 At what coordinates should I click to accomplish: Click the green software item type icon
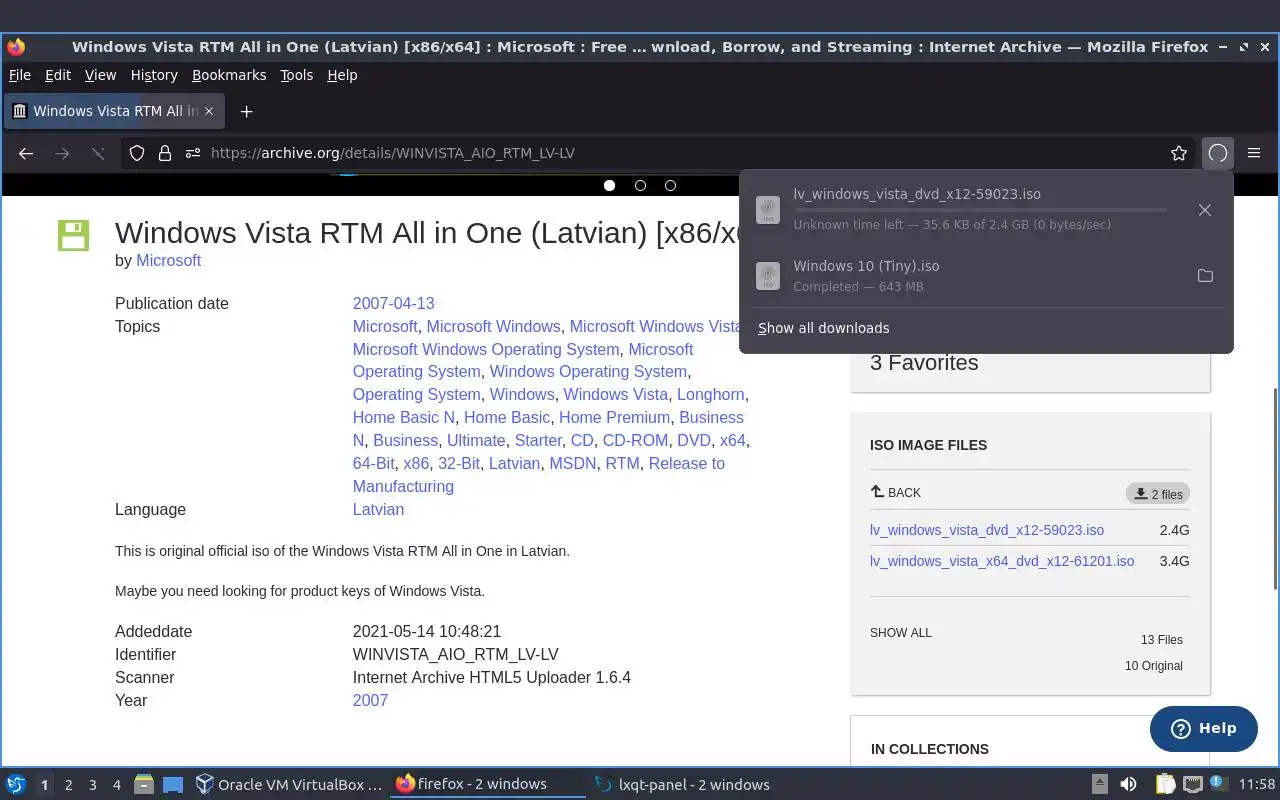tap(73, 235)
